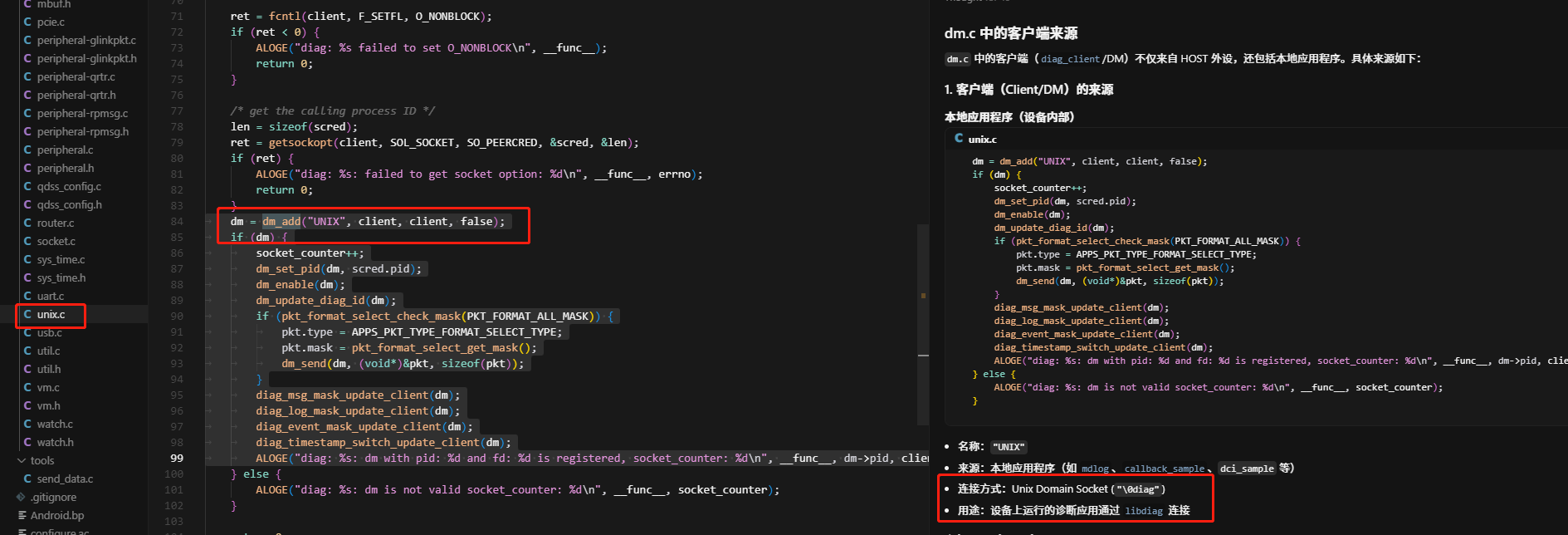Open peripheral-rpmsg.c file
The height and width of the screenshot is (535, 1568).
coord(82,113)
